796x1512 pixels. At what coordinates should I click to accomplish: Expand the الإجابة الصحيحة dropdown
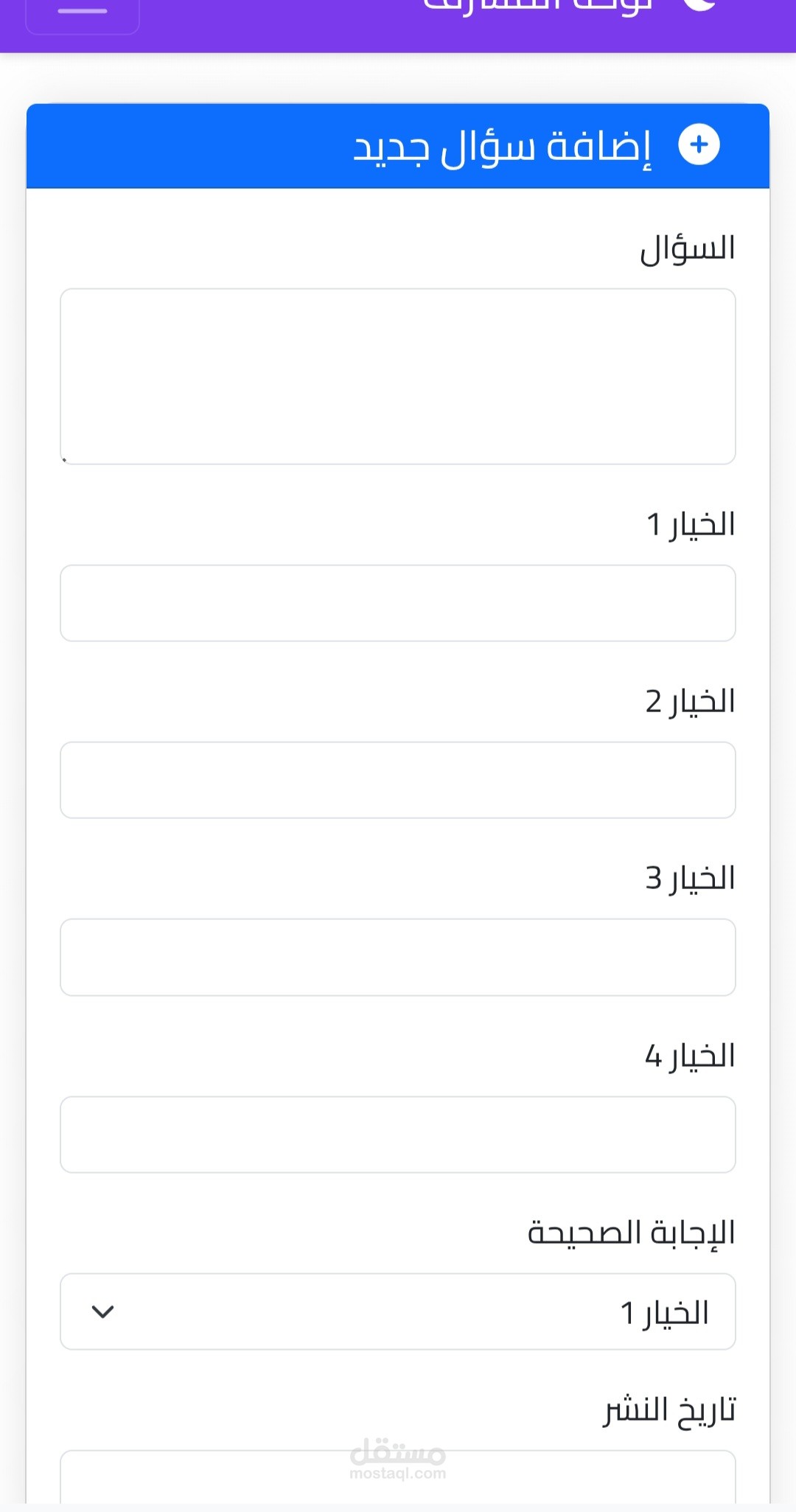pyautogui.click(x=398, y=1311)
